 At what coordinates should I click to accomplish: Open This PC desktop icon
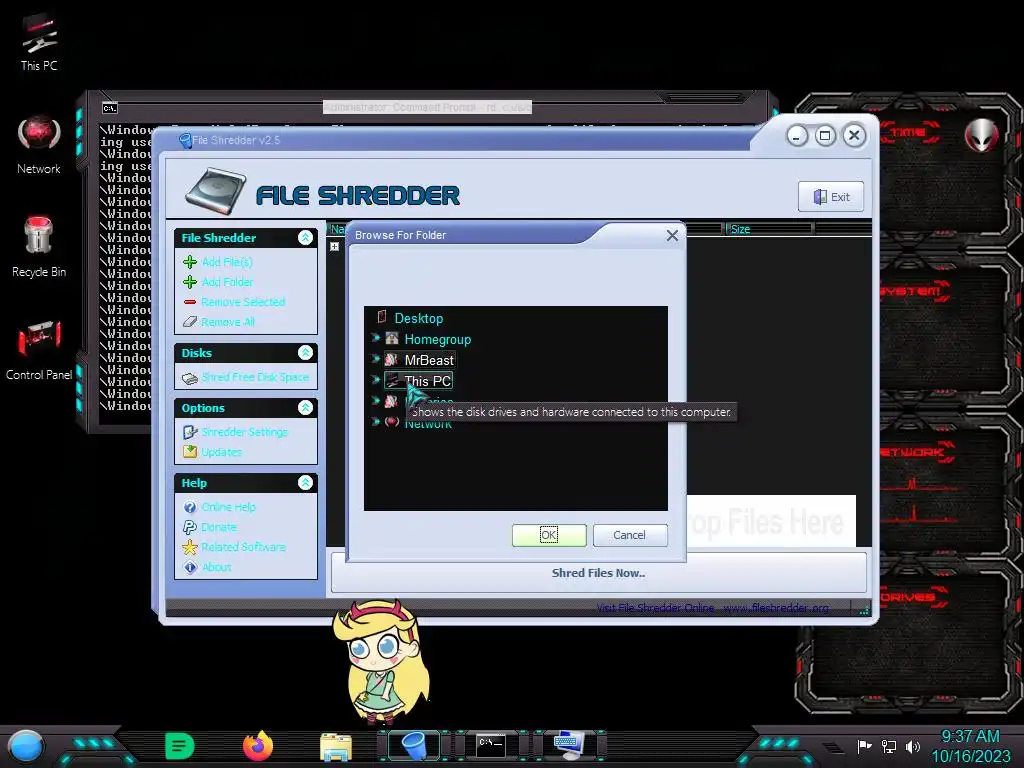[39, 42]
